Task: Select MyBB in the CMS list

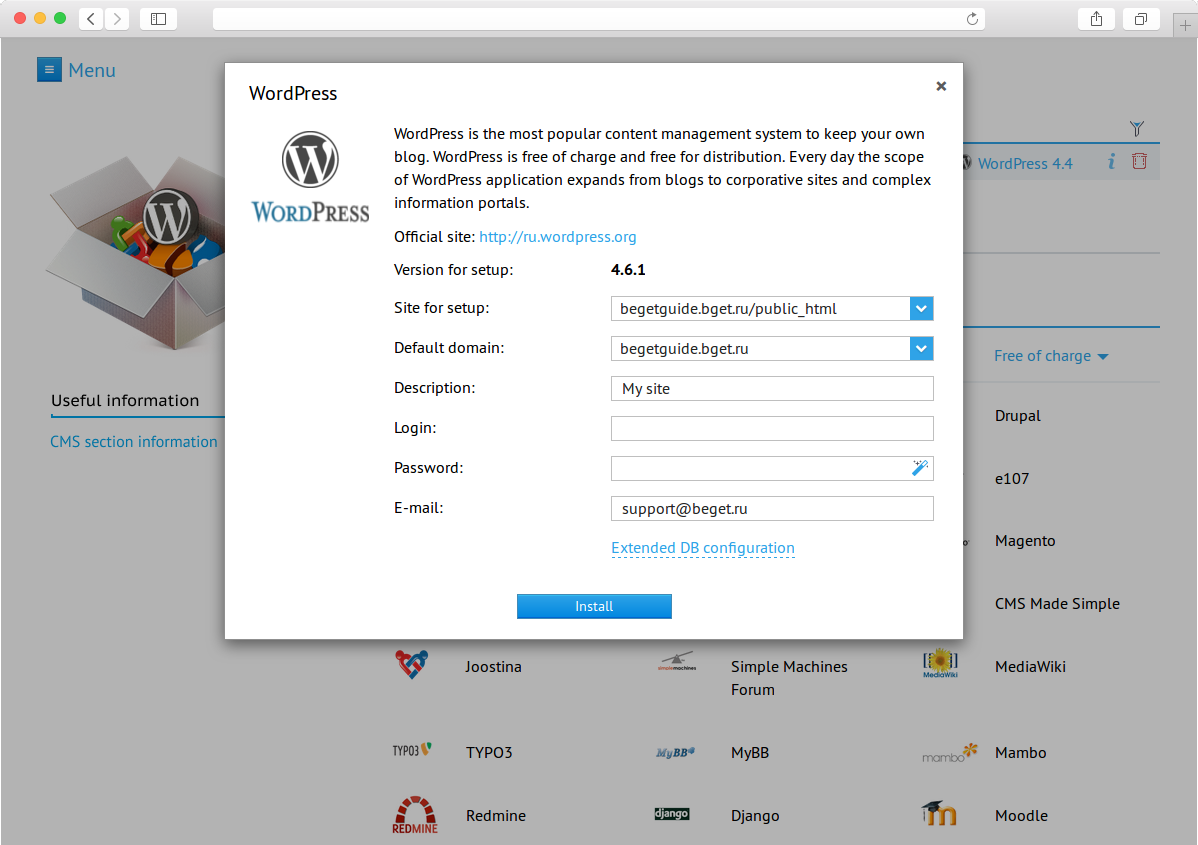Action: [x=750, y=753]
